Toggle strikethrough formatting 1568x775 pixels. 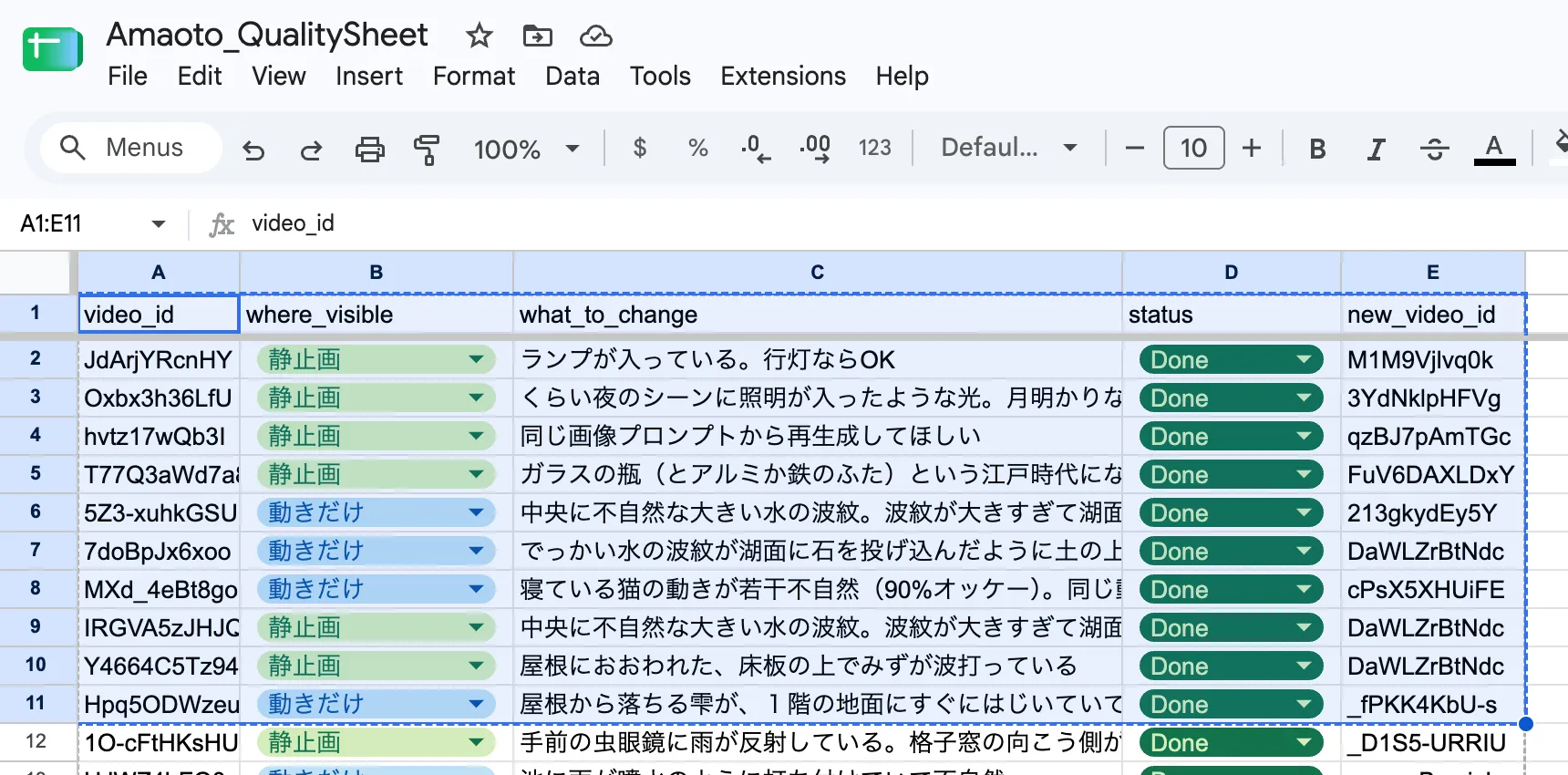[1434, 149]
